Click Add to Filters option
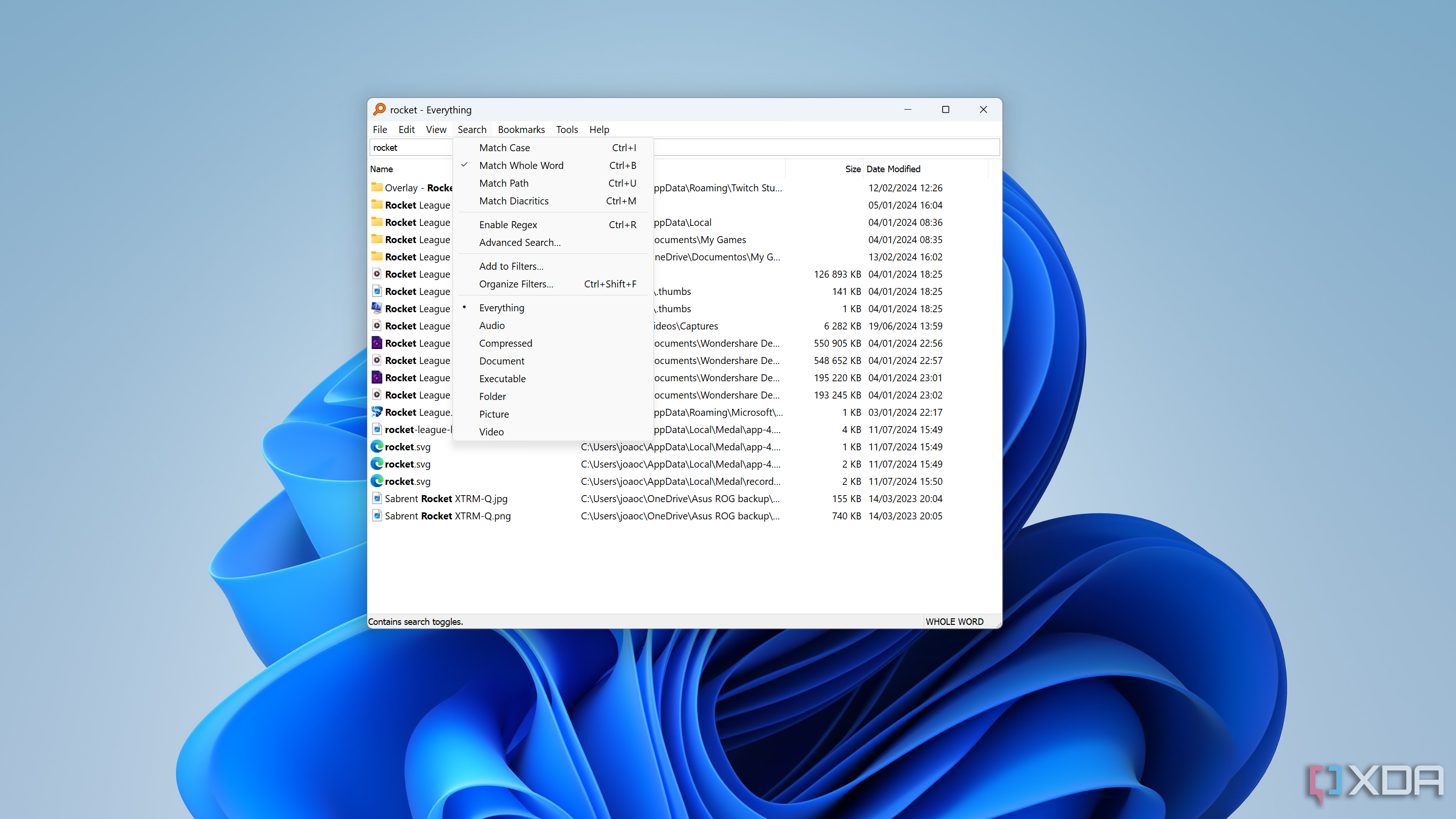 (x=512, y=265)
